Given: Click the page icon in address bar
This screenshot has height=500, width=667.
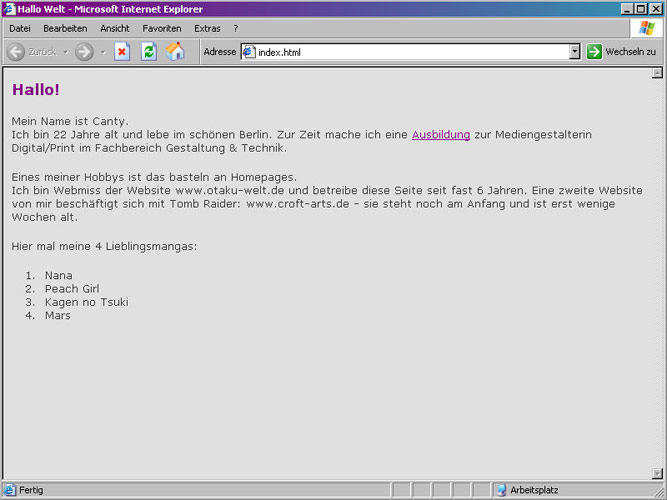Looking at the screenshot, I should (x=249, y=52).
